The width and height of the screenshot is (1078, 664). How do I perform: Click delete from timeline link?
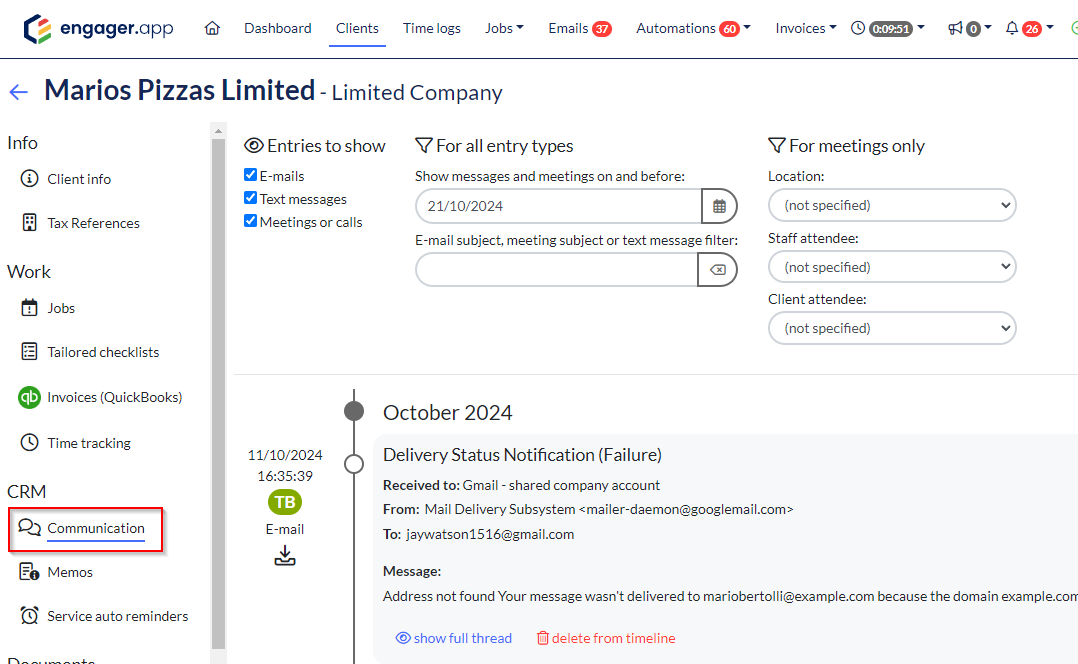(x=606, y=638)
